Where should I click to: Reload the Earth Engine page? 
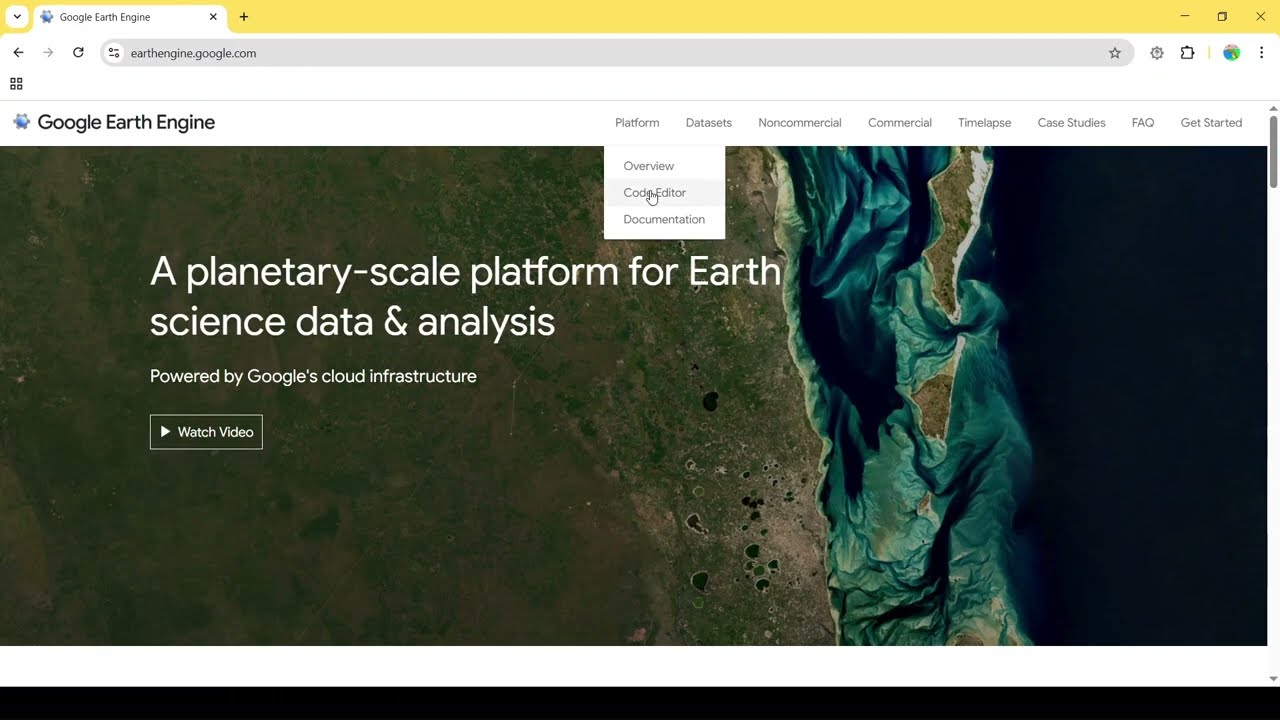click(x=78, y=53)
